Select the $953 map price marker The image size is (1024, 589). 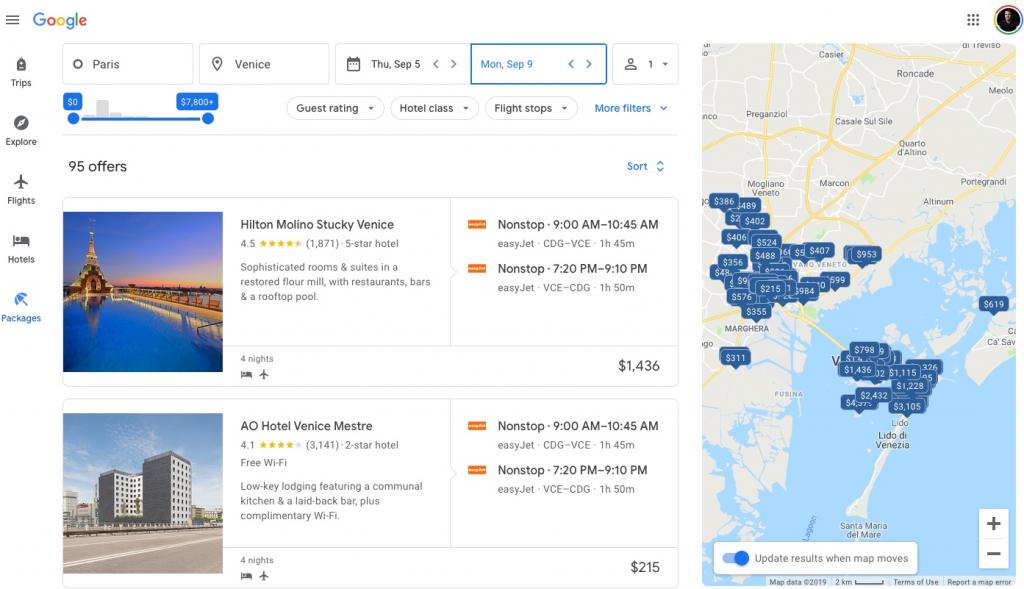coord(867,255)
